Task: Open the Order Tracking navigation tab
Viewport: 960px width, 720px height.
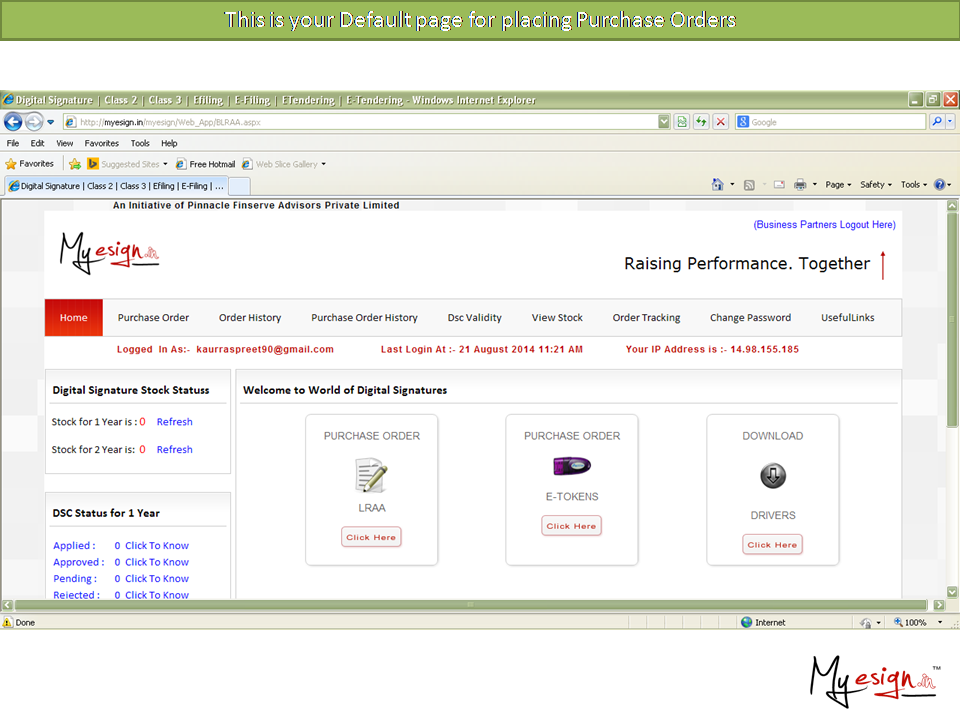Action: [x=646, y=318]
